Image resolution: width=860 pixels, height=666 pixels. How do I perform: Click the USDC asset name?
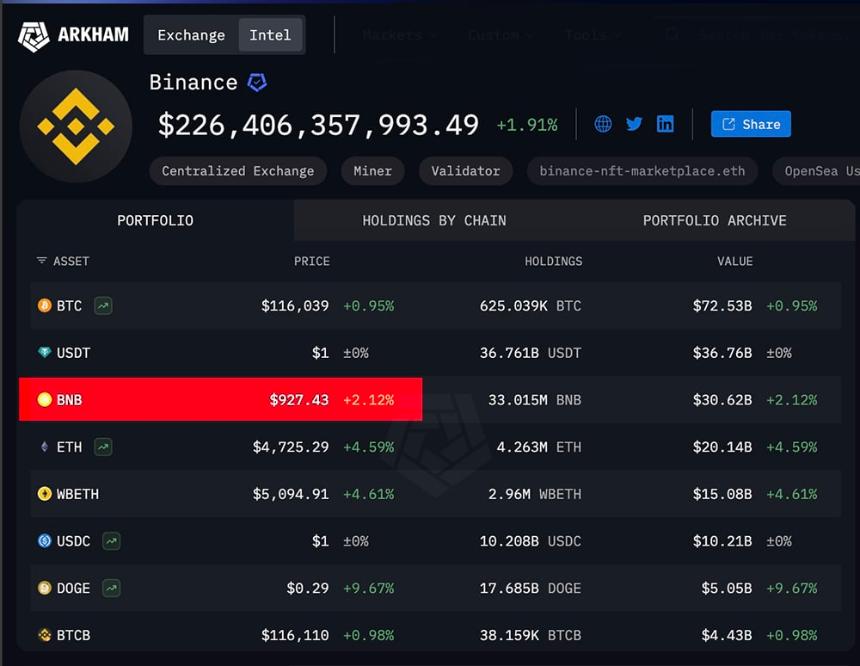[73, 541]
